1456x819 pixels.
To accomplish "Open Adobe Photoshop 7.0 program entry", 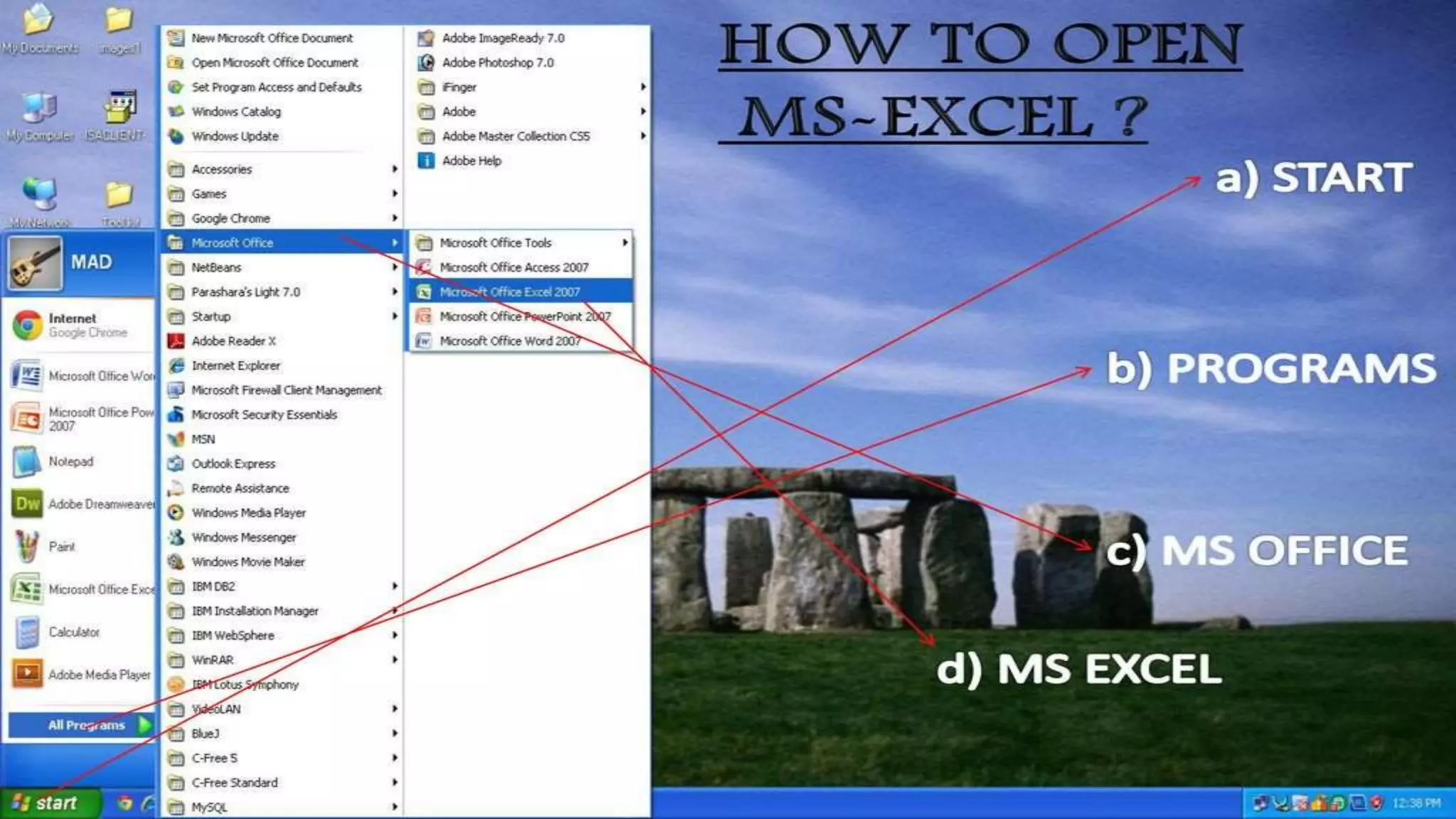I will click(x=498, y=63).
